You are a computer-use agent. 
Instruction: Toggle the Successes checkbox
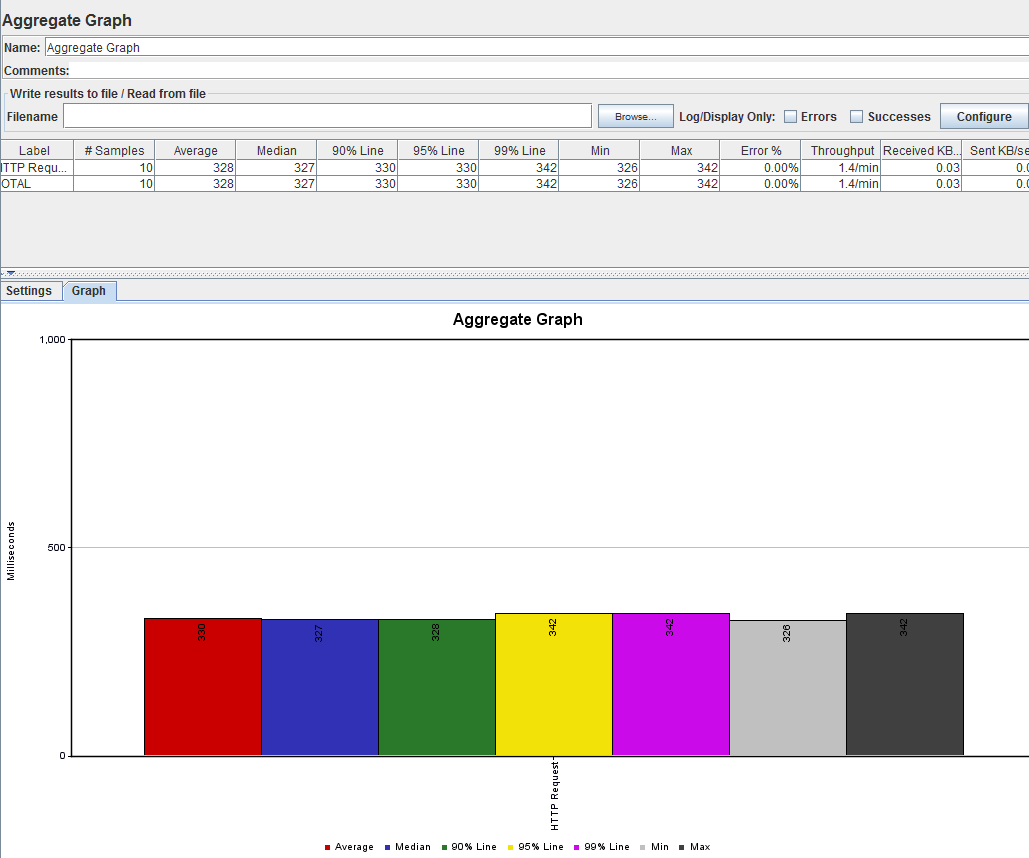pos(856,117)
